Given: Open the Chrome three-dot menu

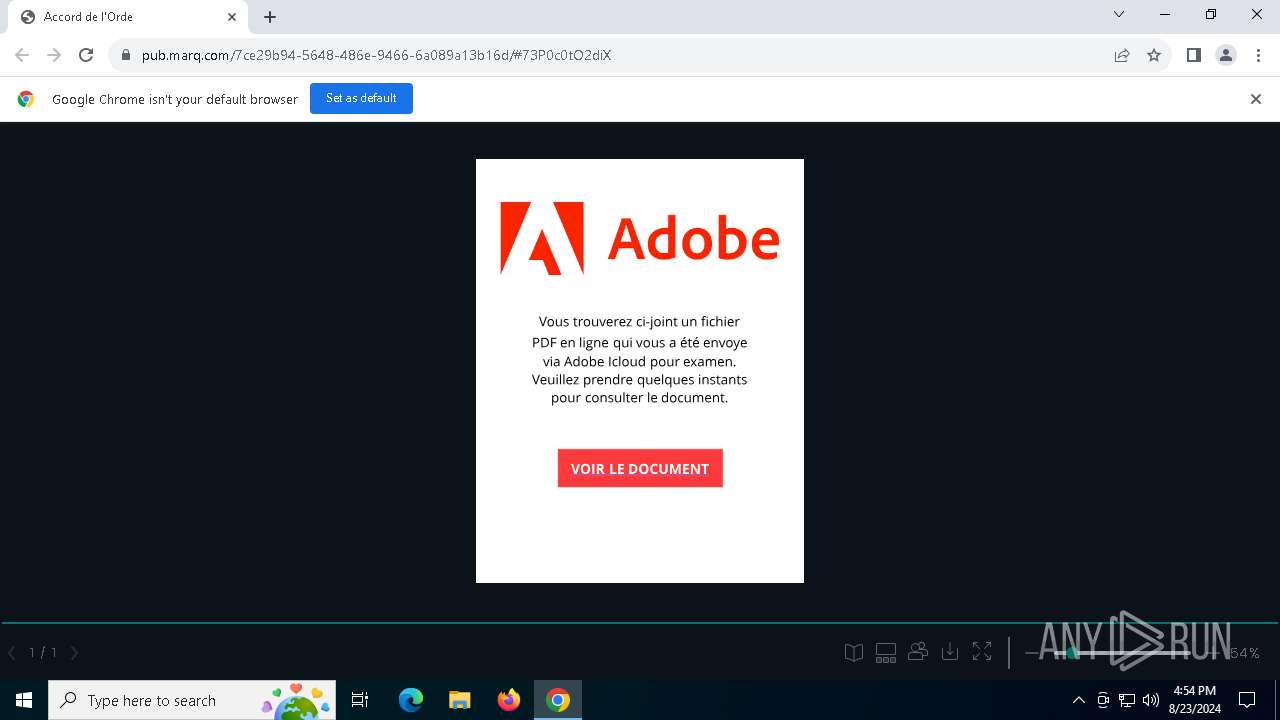Looking at the screenshot, I should tap(1258, 55).
